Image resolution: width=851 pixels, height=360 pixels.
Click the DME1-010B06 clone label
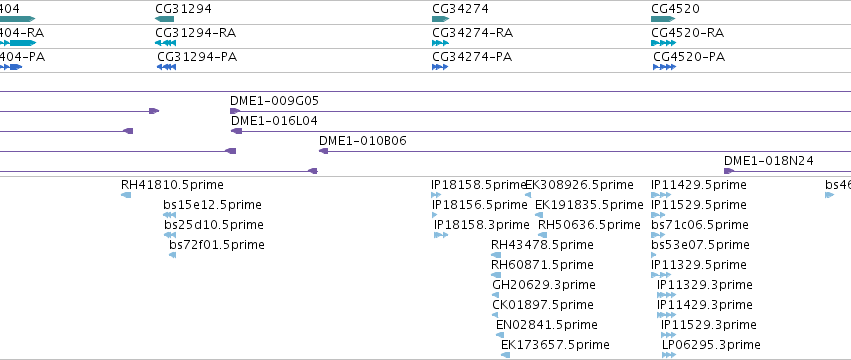tap(363, 141)
